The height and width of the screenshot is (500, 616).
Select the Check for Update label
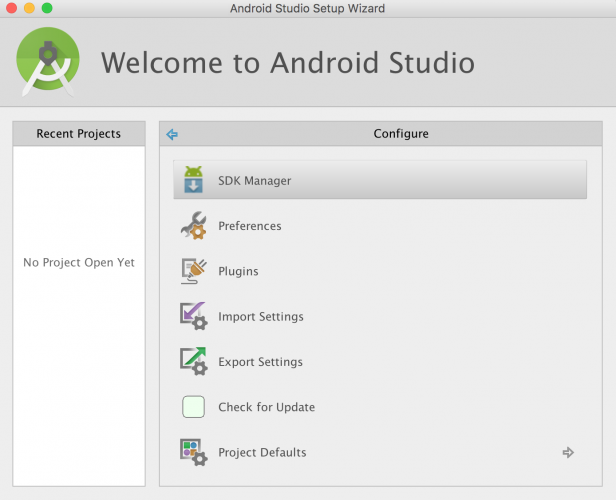tap(266, 407)
